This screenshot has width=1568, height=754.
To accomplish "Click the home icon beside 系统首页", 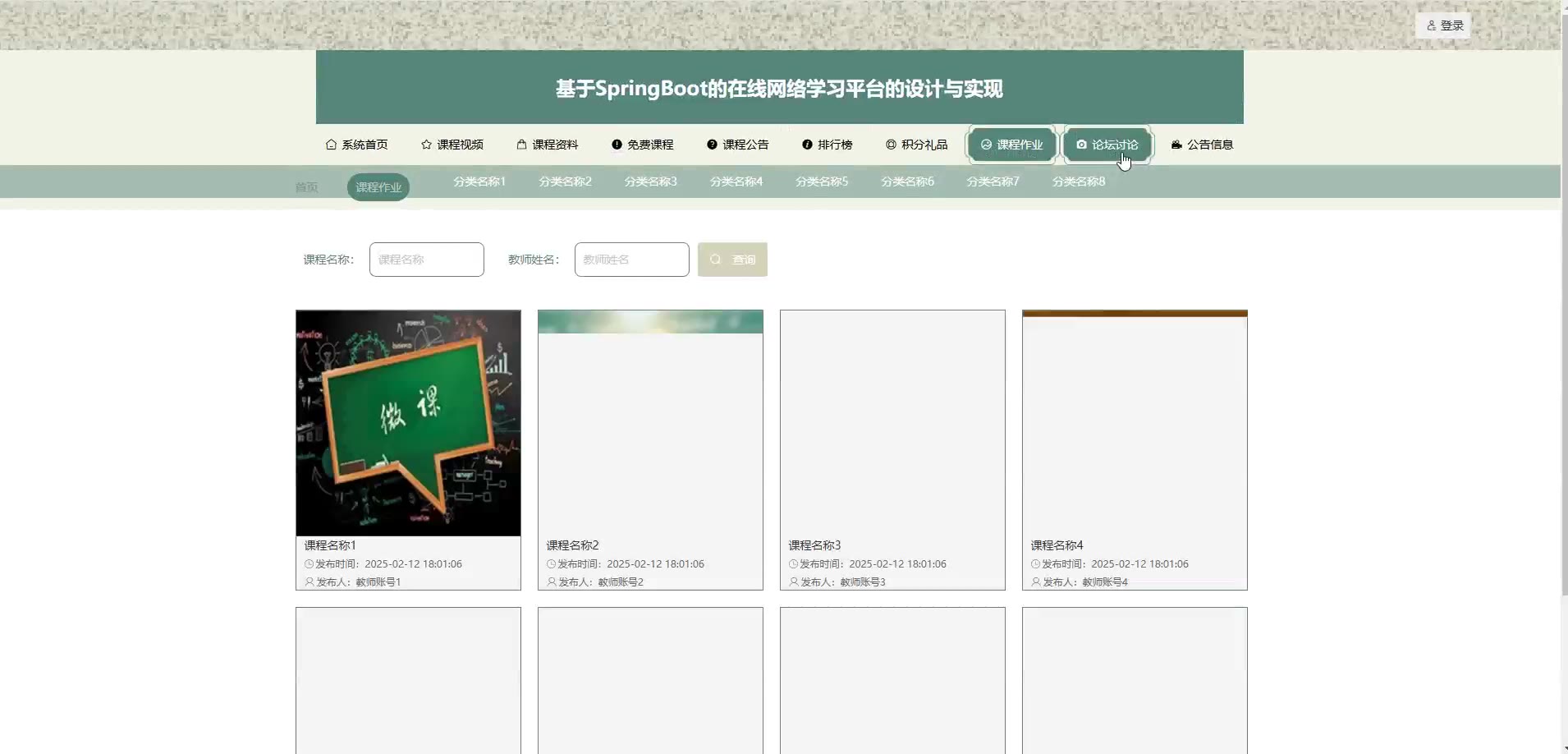I will coord(331,145).
